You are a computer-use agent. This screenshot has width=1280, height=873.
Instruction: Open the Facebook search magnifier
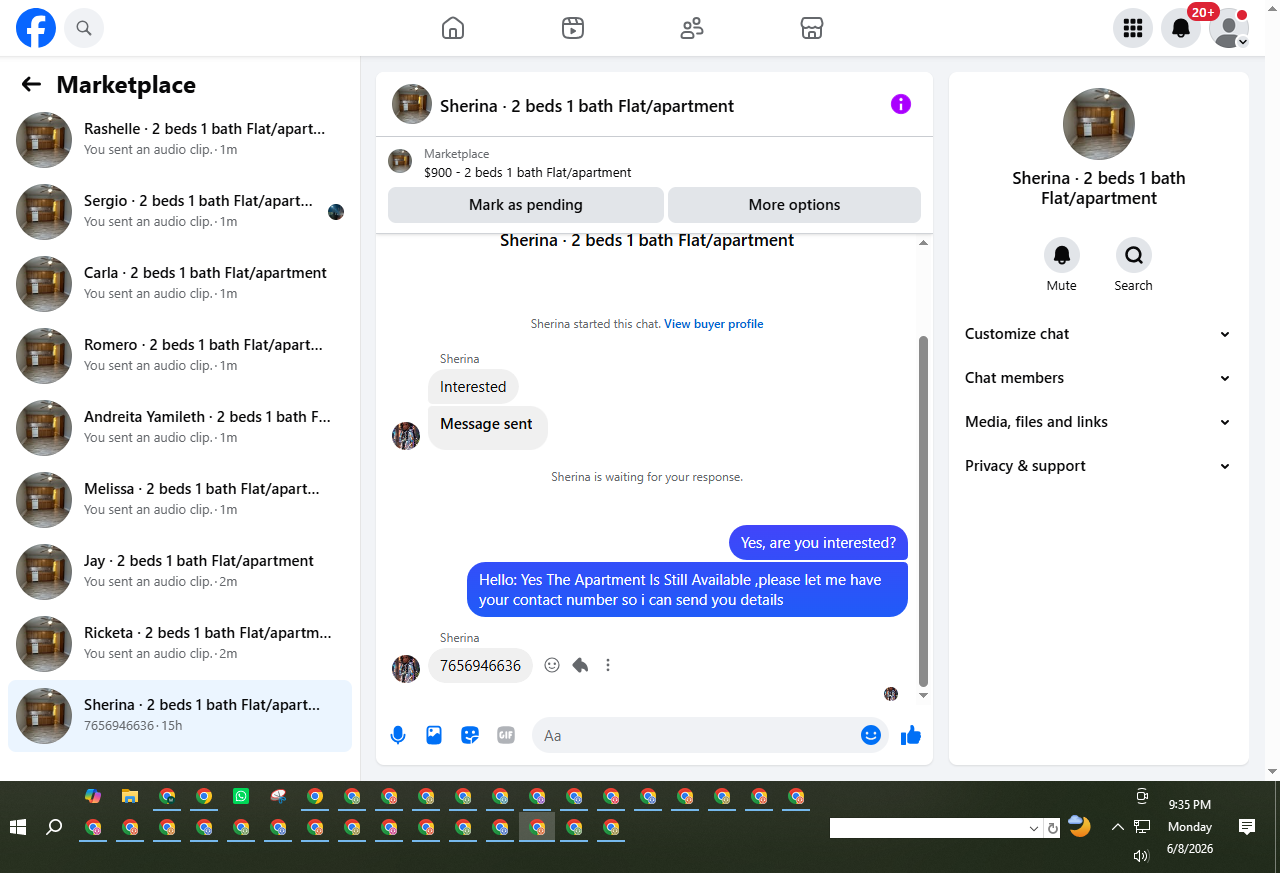point(84,28)
